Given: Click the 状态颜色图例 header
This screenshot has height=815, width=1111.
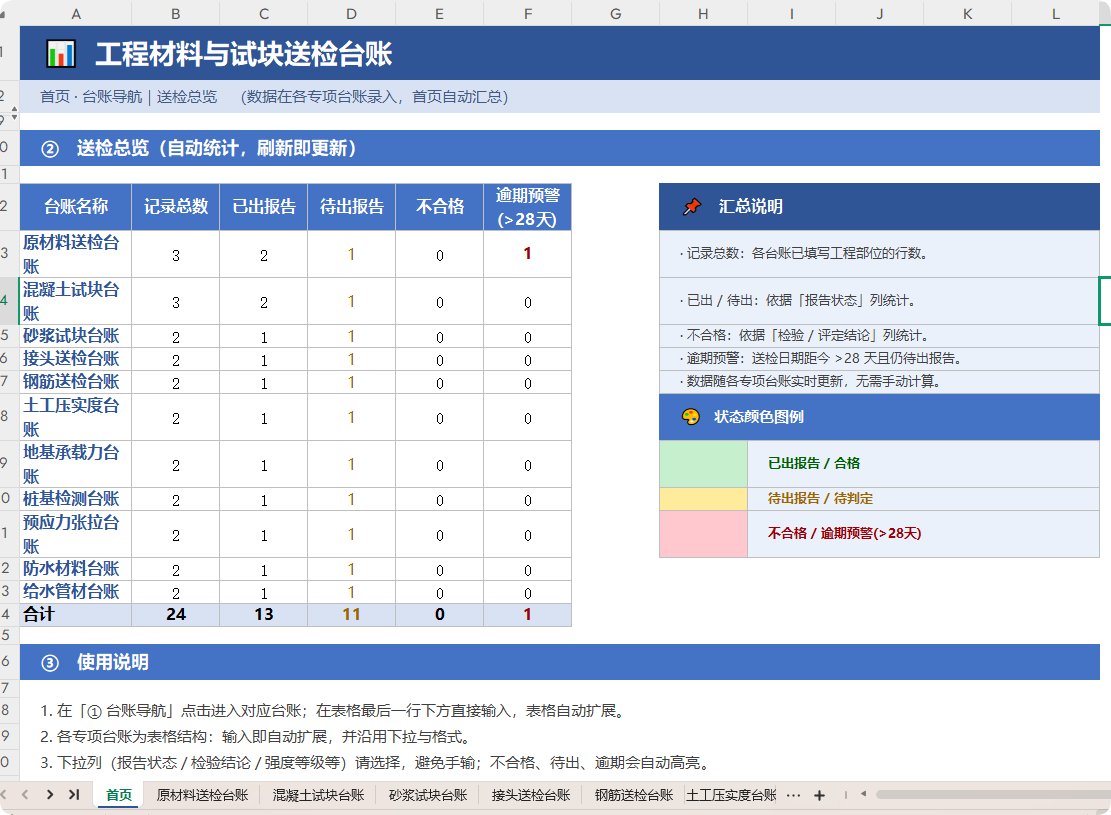Looking at the screenshot, I should tap(879, 417).
